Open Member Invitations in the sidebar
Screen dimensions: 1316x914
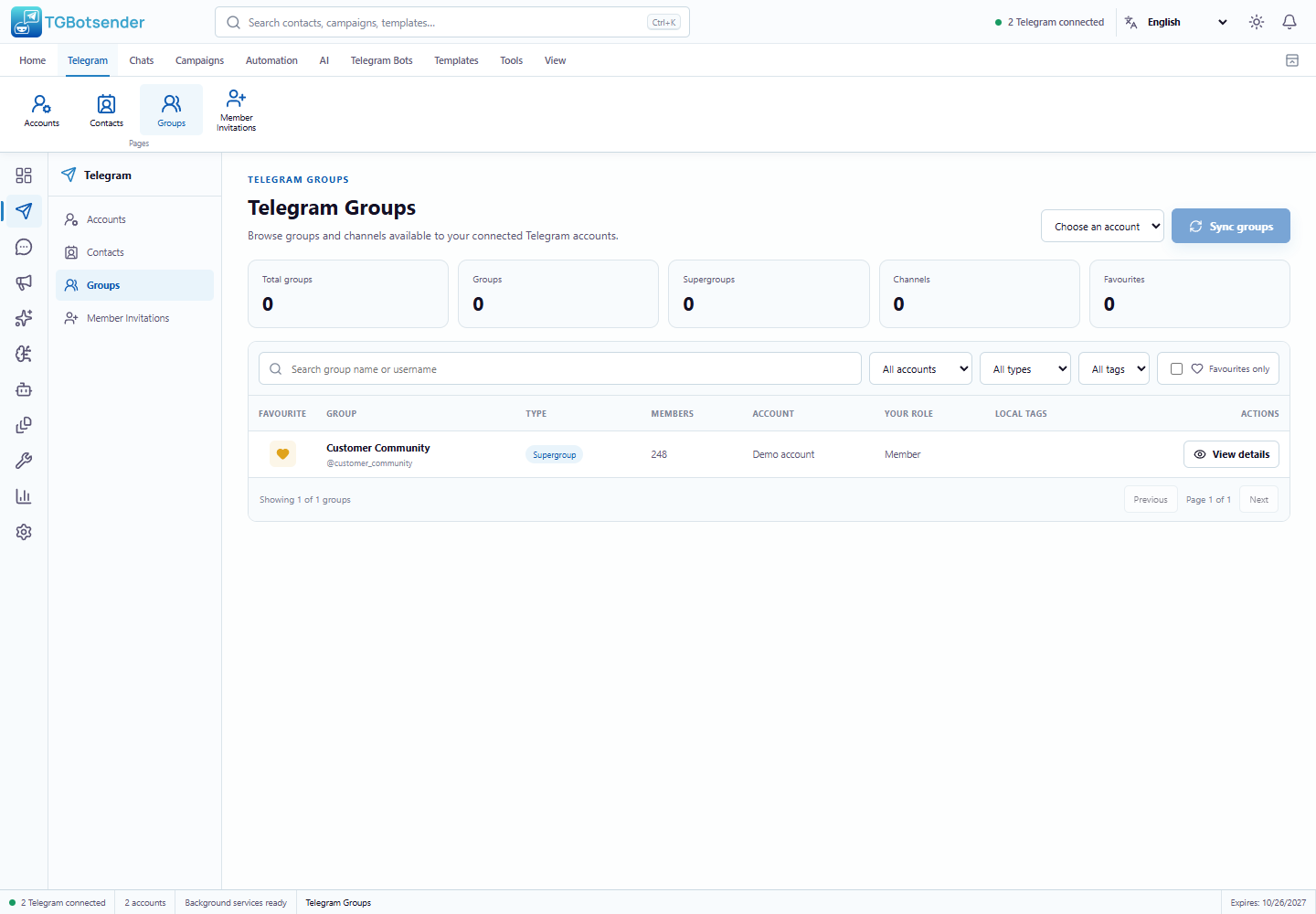tap(135, 318)
